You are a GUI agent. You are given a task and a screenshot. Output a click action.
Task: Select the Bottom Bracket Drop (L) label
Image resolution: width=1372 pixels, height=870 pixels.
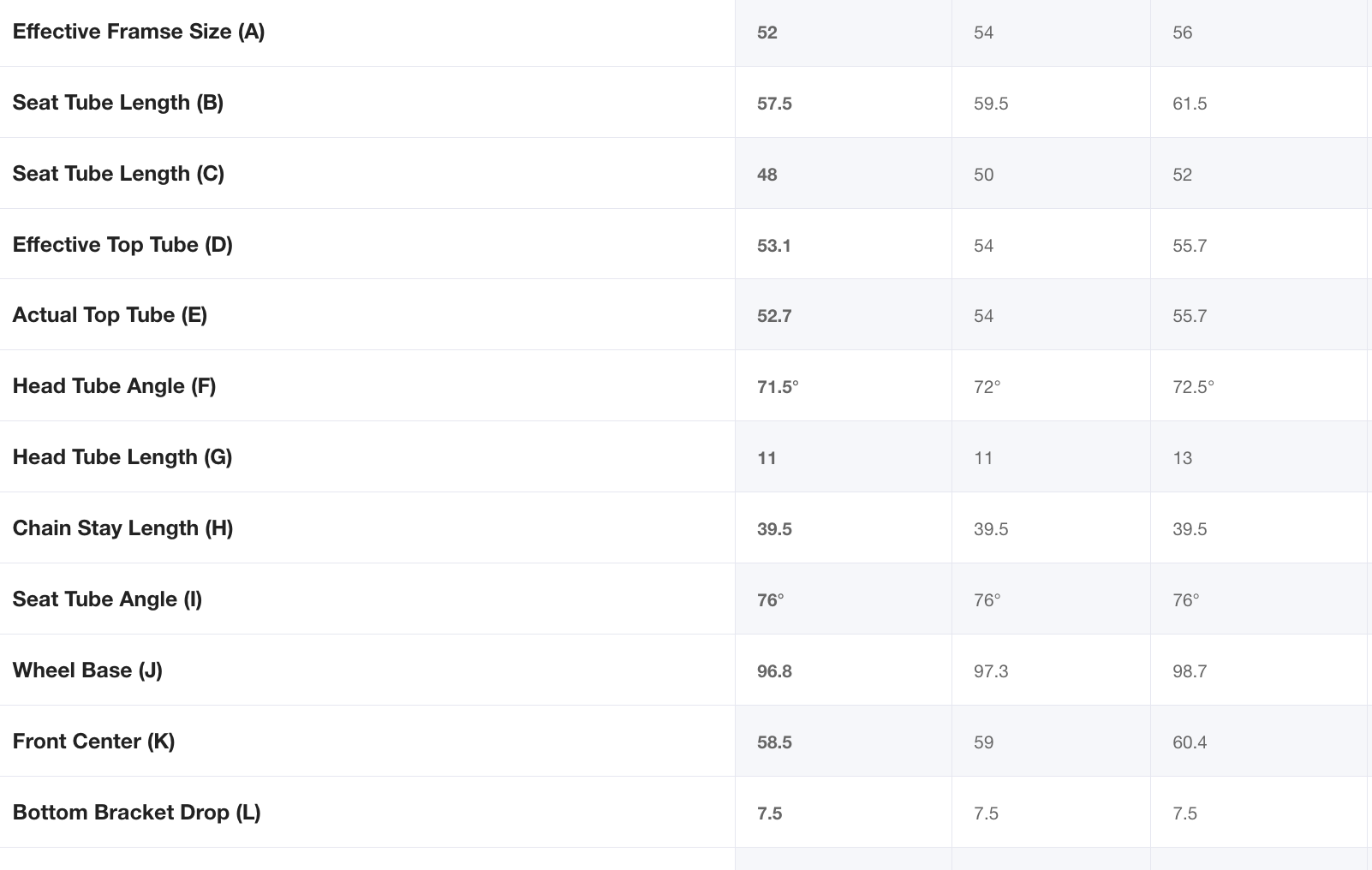coord(136,813)
